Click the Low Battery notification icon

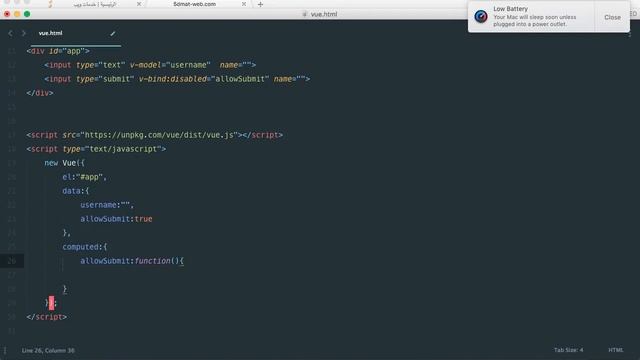(481, 17)
